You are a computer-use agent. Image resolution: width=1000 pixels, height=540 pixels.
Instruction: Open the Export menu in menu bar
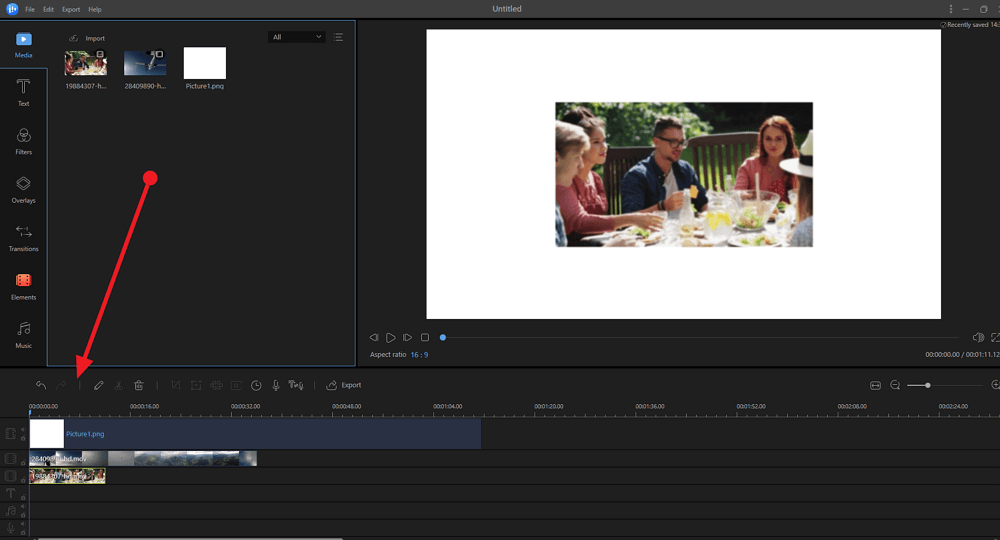click(x=71, y=9)
